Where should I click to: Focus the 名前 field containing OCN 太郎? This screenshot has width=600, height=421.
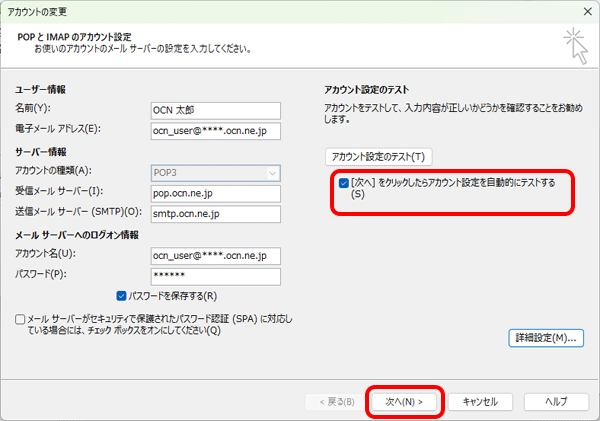click(214, 109)
